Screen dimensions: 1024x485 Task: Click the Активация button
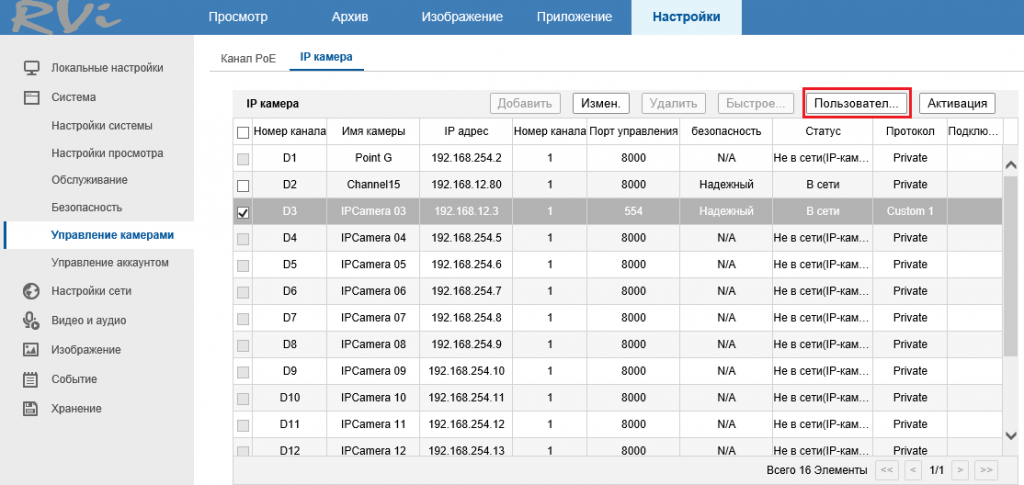(x=957, y=103)
